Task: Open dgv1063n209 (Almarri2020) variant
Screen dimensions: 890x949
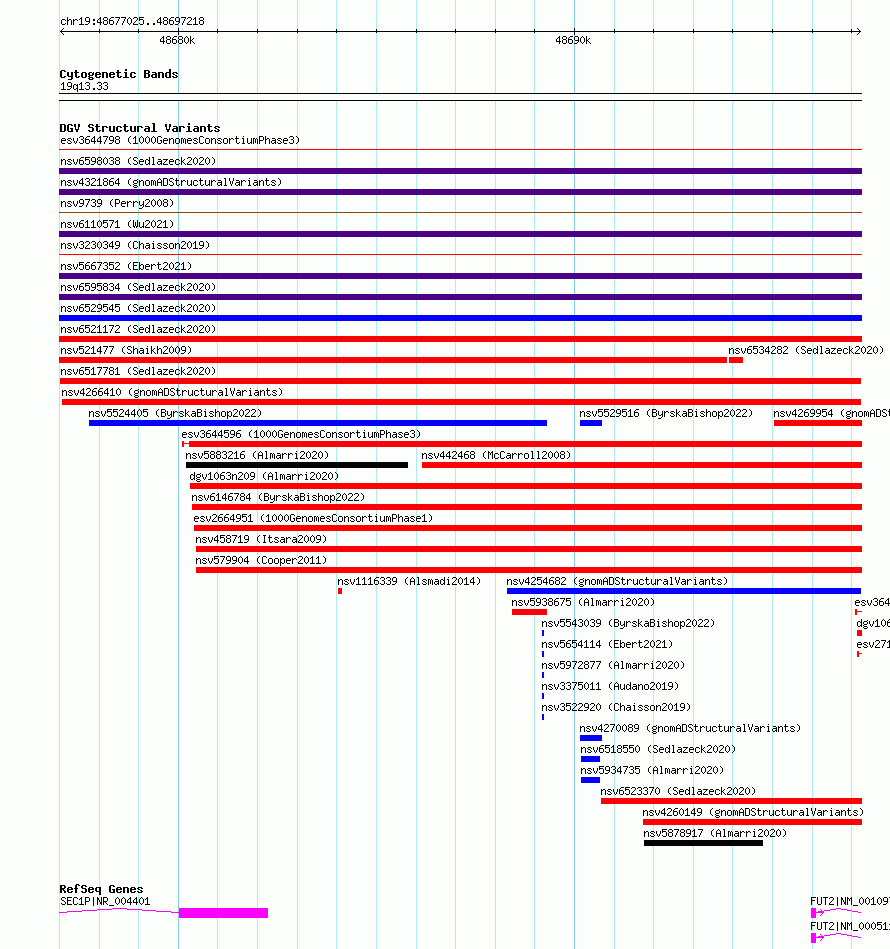Action: point(264,476)
